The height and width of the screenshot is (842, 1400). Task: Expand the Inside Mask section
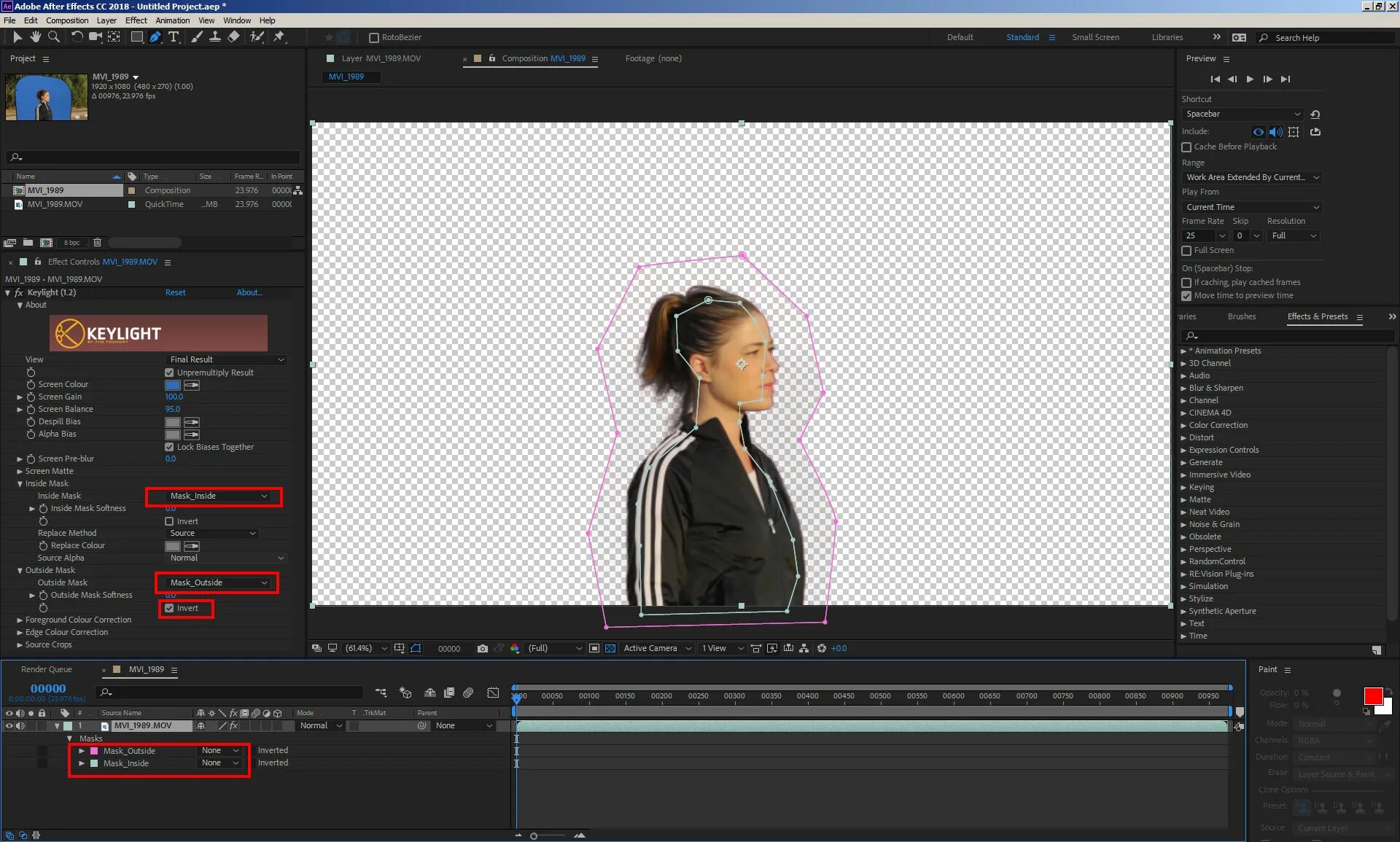pos(19,483)
